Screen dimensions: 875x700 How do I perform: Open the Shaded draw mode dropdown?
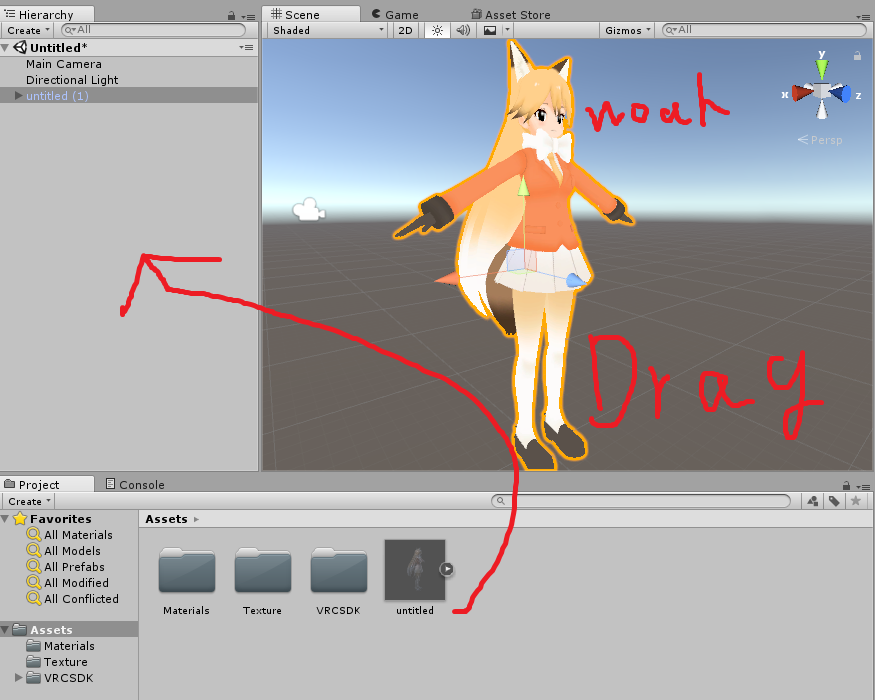[328, 30]
